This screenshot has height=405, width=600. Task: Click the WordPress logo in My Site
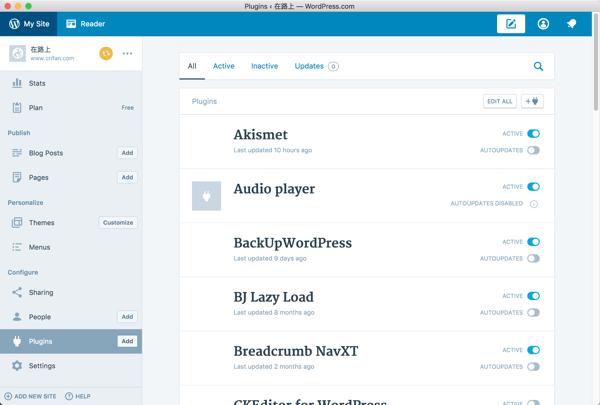tap(14, 24)
